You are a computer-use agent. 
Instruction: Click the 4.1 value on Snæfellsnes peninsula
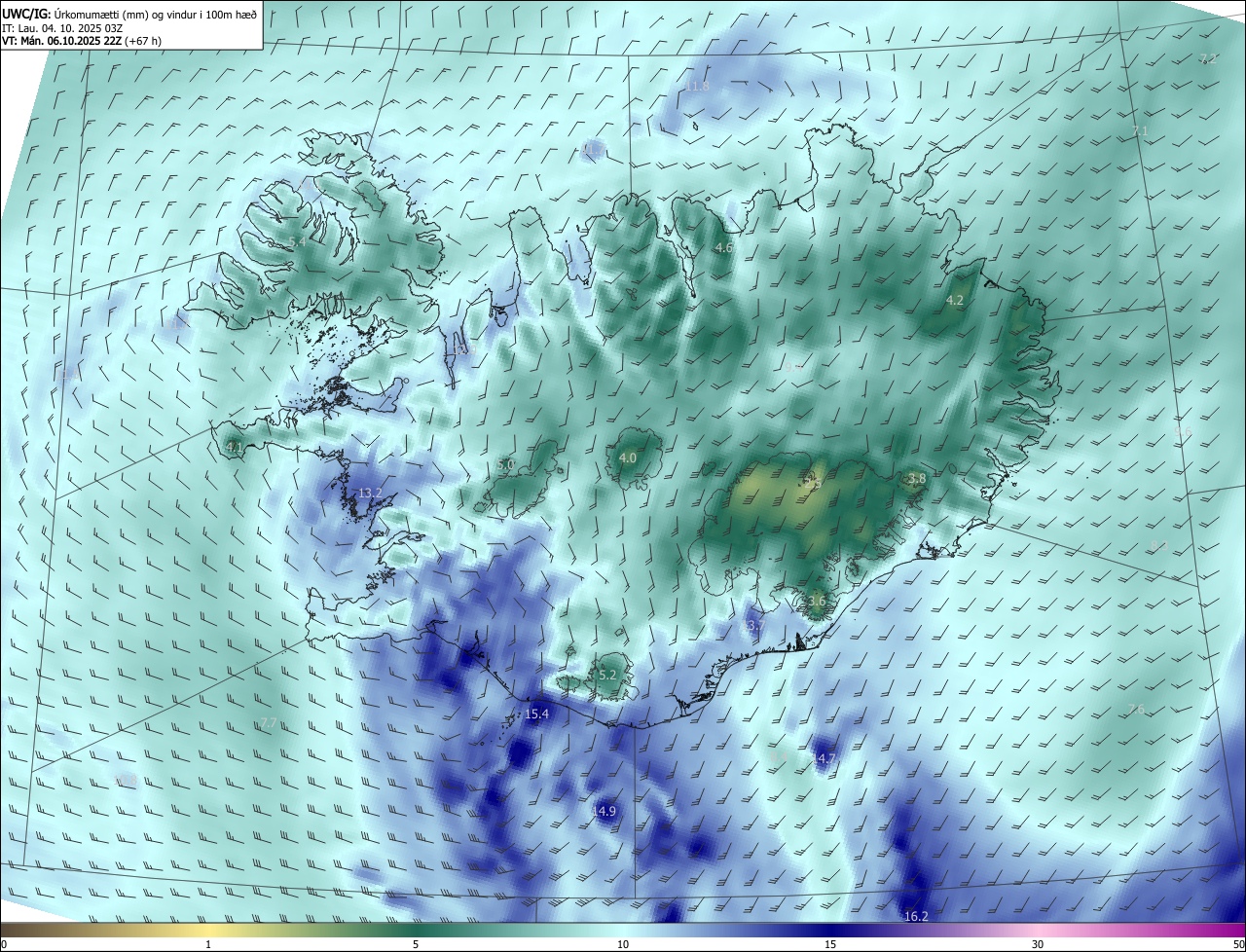coord(234,448)
